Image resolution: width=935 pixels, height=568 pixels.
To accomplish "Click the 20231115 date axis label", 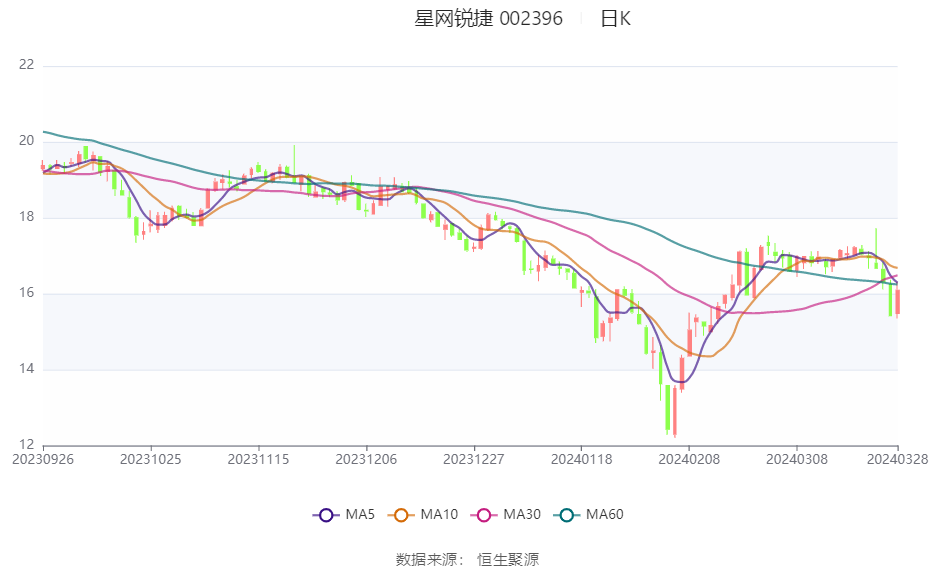I will click(258, 460).
